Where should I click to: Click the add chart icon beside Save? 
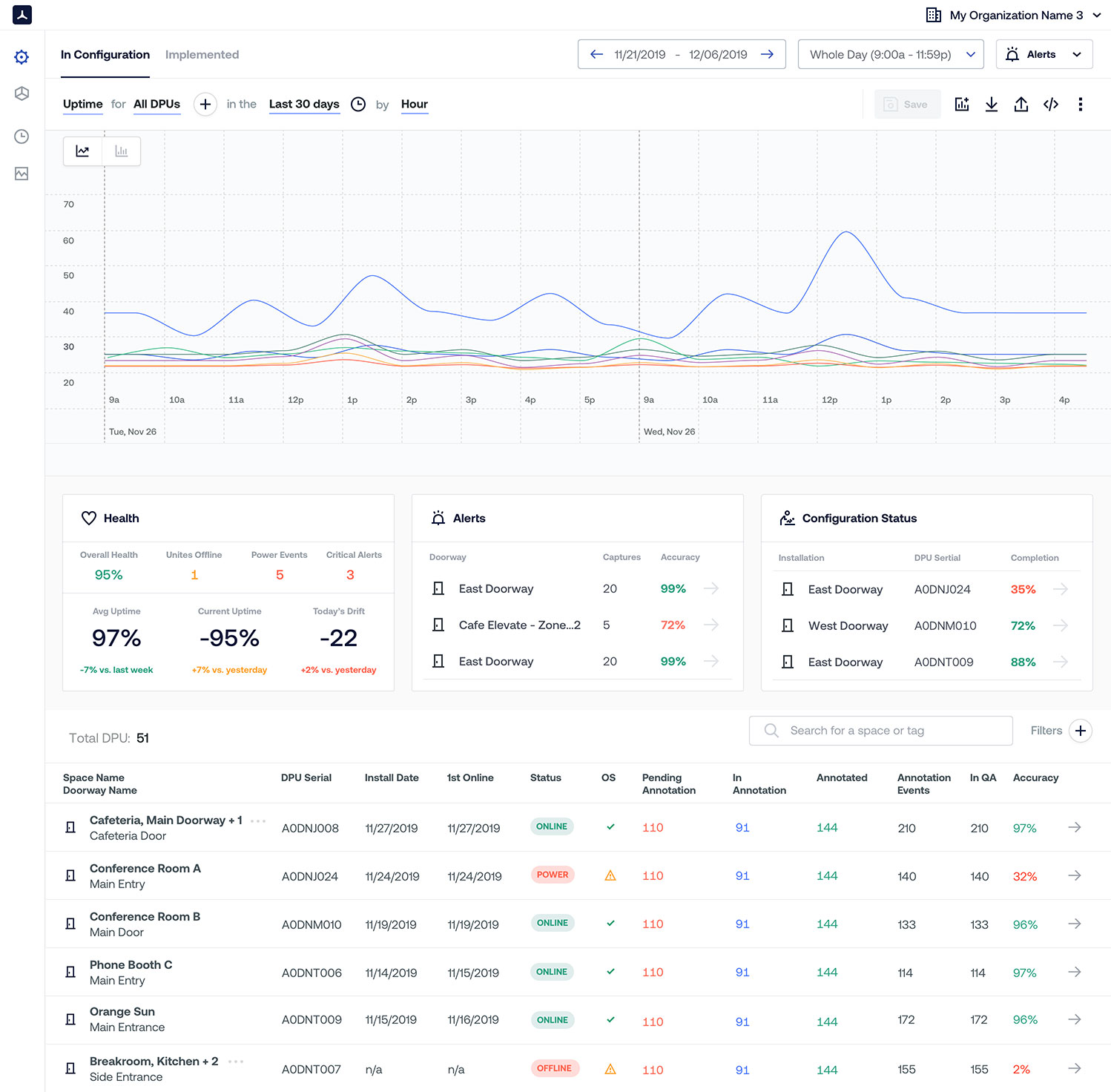(961, 105)
